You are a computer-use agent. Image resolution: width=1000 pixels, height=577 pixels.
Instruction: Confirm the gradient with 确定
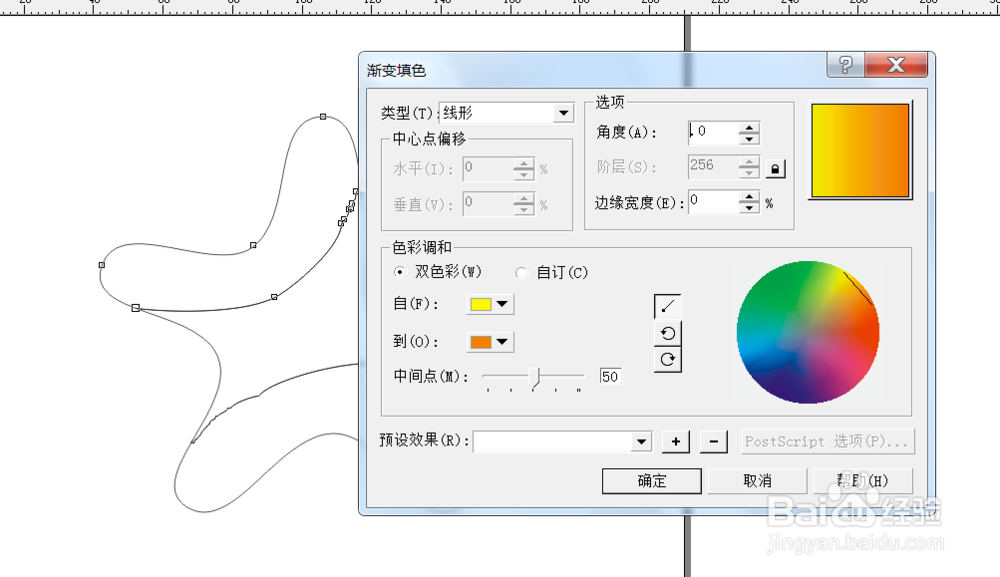coord(651,481)
